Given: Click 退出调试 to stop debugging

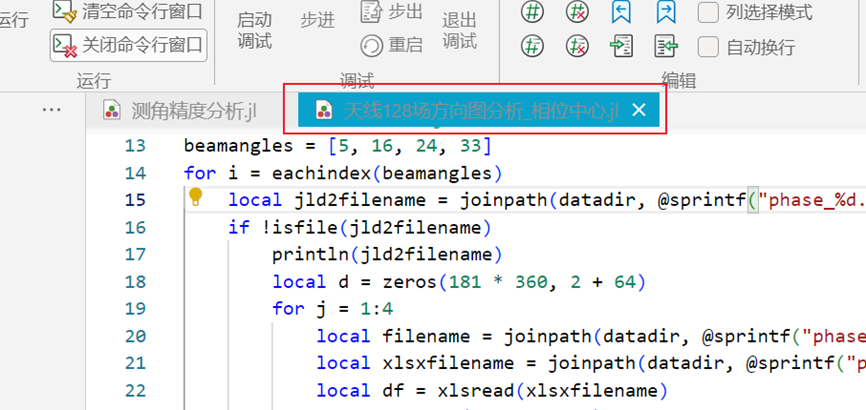Looking at the screenshot, I should (x=459, y=30).
